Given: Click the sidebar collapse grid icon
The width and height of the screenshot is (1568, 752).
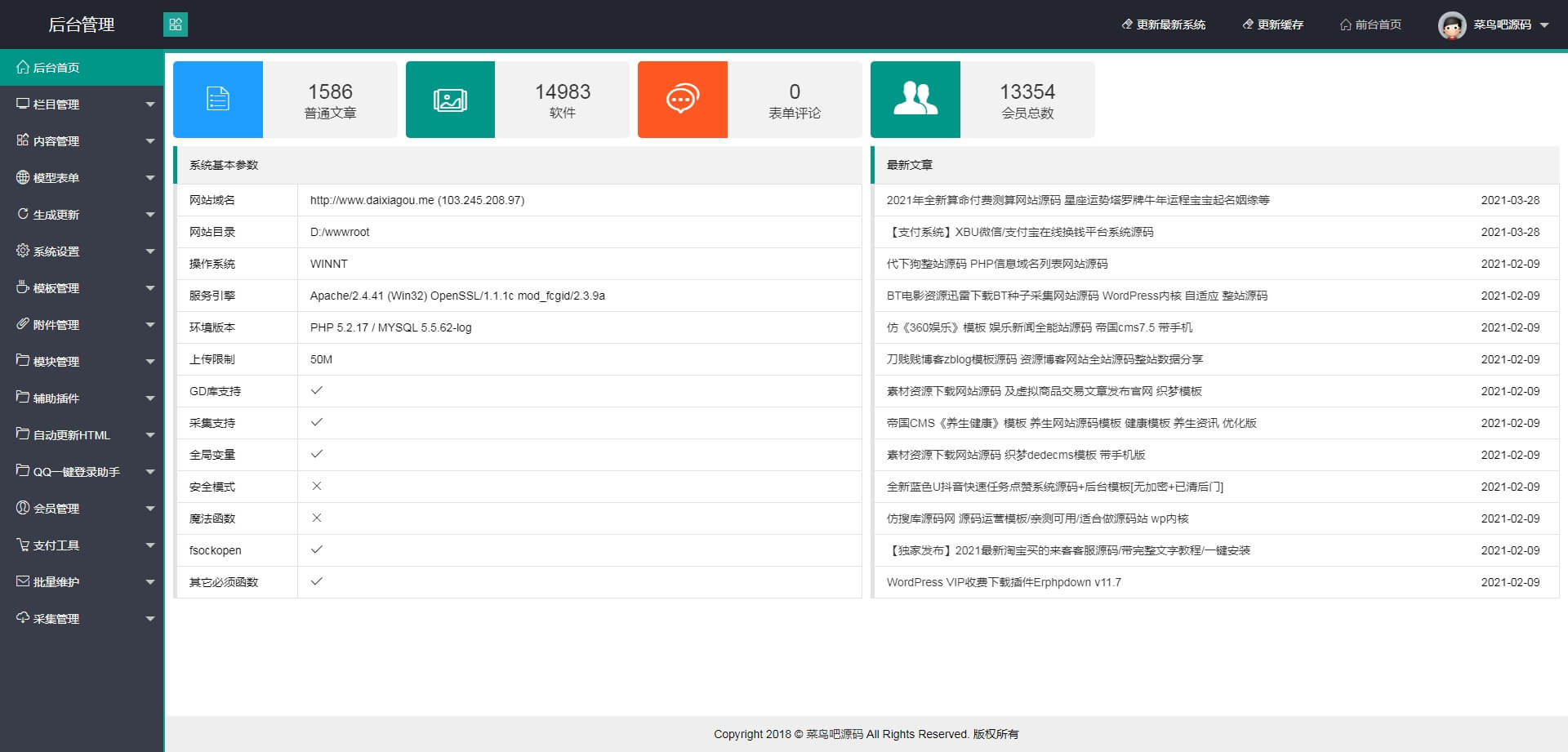Looking at the screenshot, I should coord(176,24).
